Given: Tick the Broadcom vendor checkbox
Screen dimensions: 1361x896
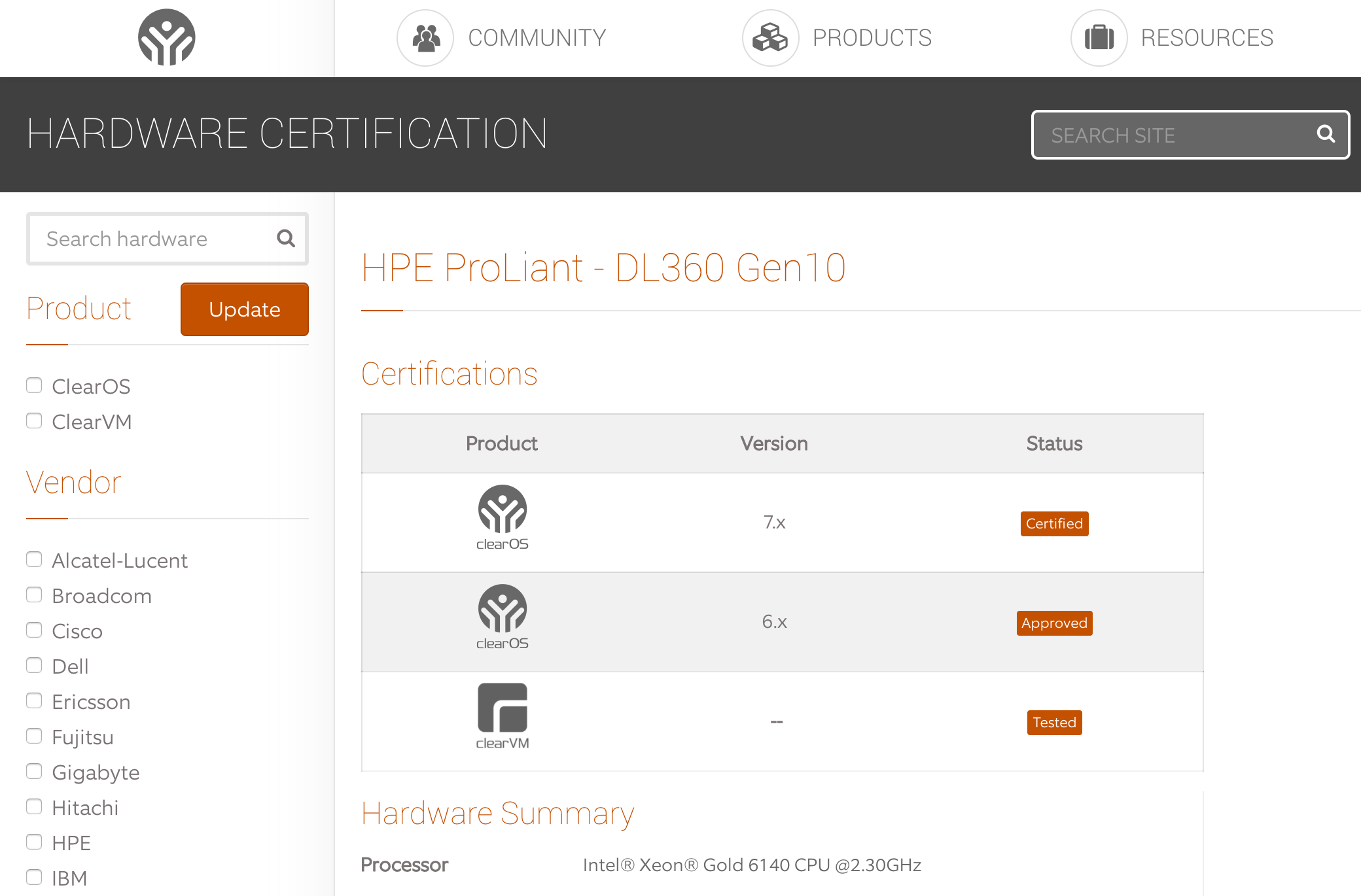Looking at the screenshot, I should [34, 594].
